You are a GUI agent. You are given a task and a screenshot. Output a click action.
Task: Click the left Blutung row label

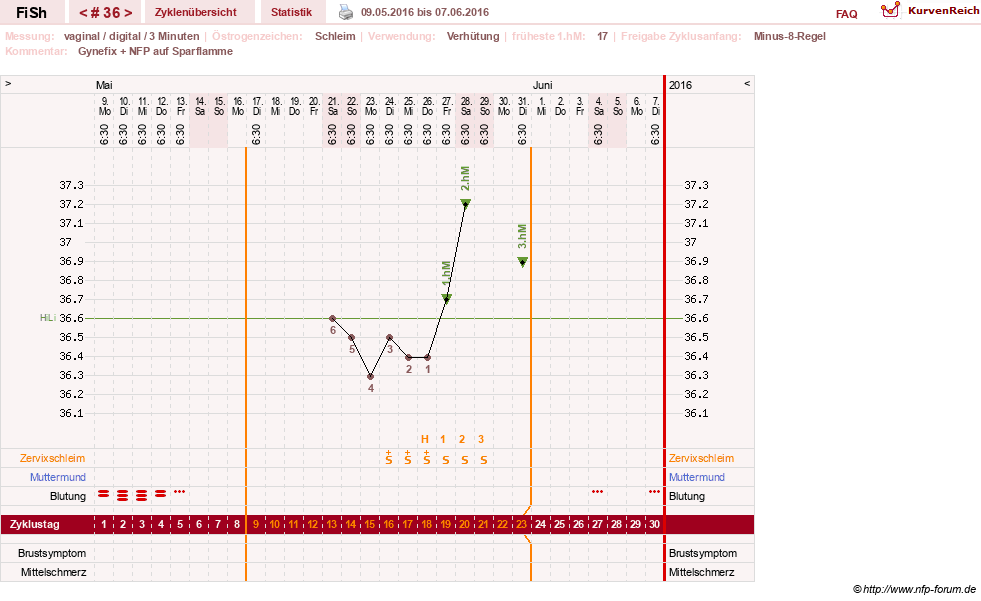coord(68,496)
